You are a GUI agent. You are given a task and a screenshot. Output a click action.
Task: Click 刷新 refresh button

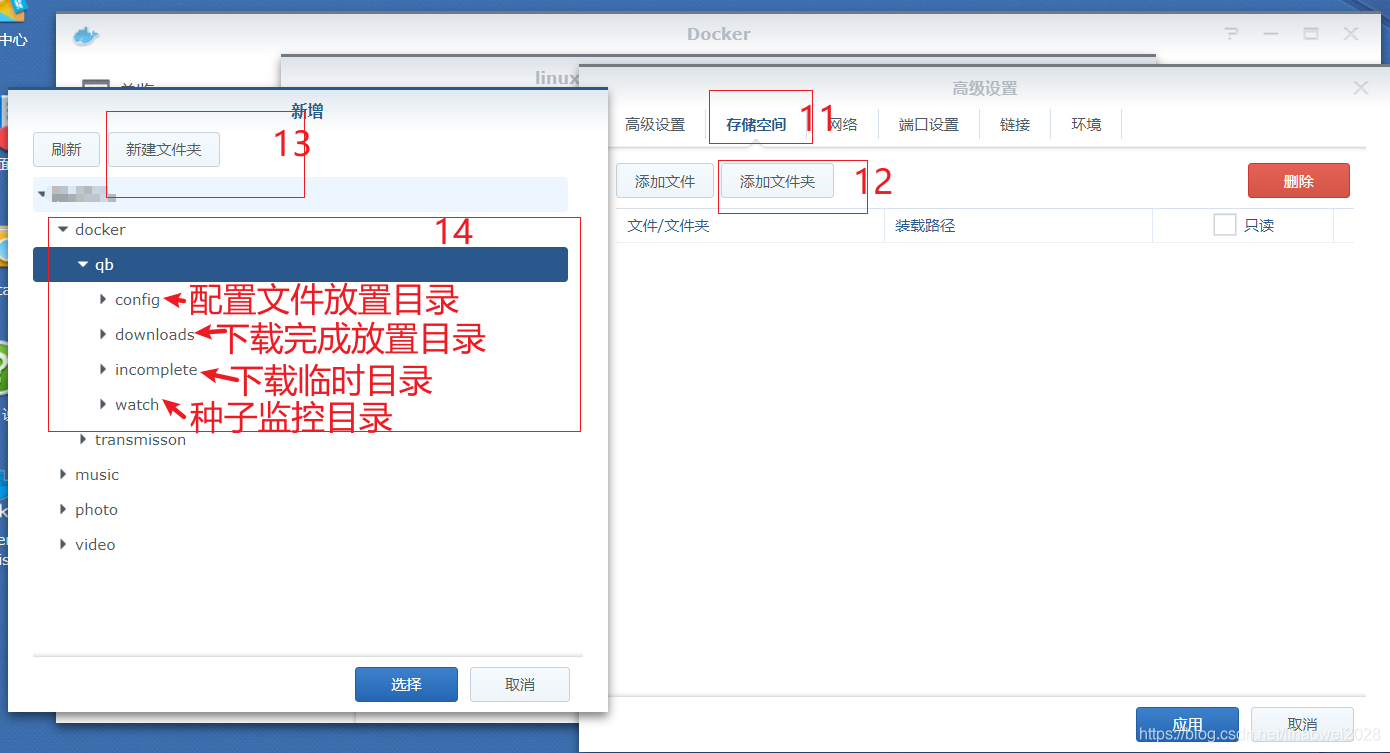click(66, 150)
